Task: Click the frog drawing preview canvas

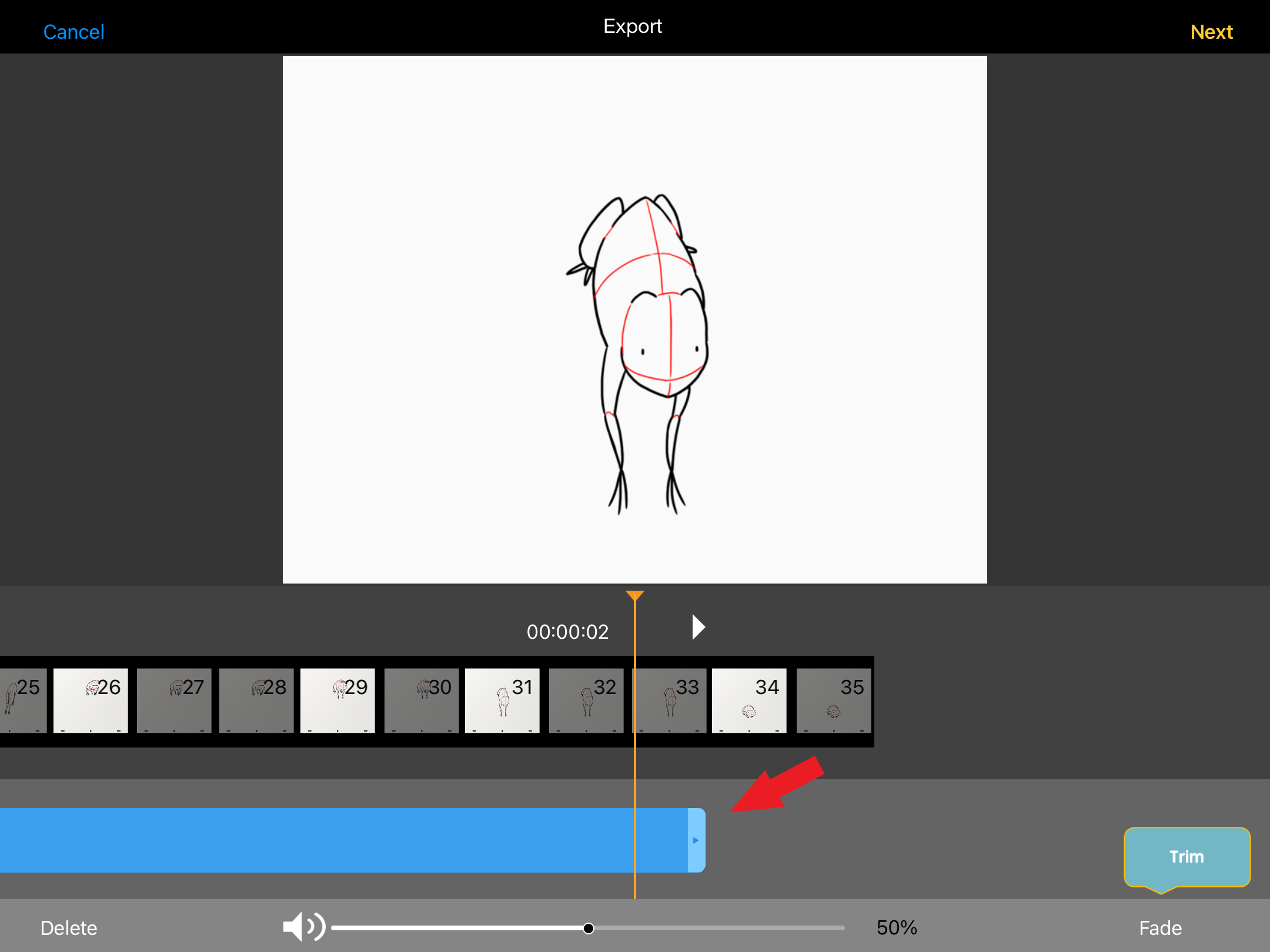Action: click(x=635, y=320)
